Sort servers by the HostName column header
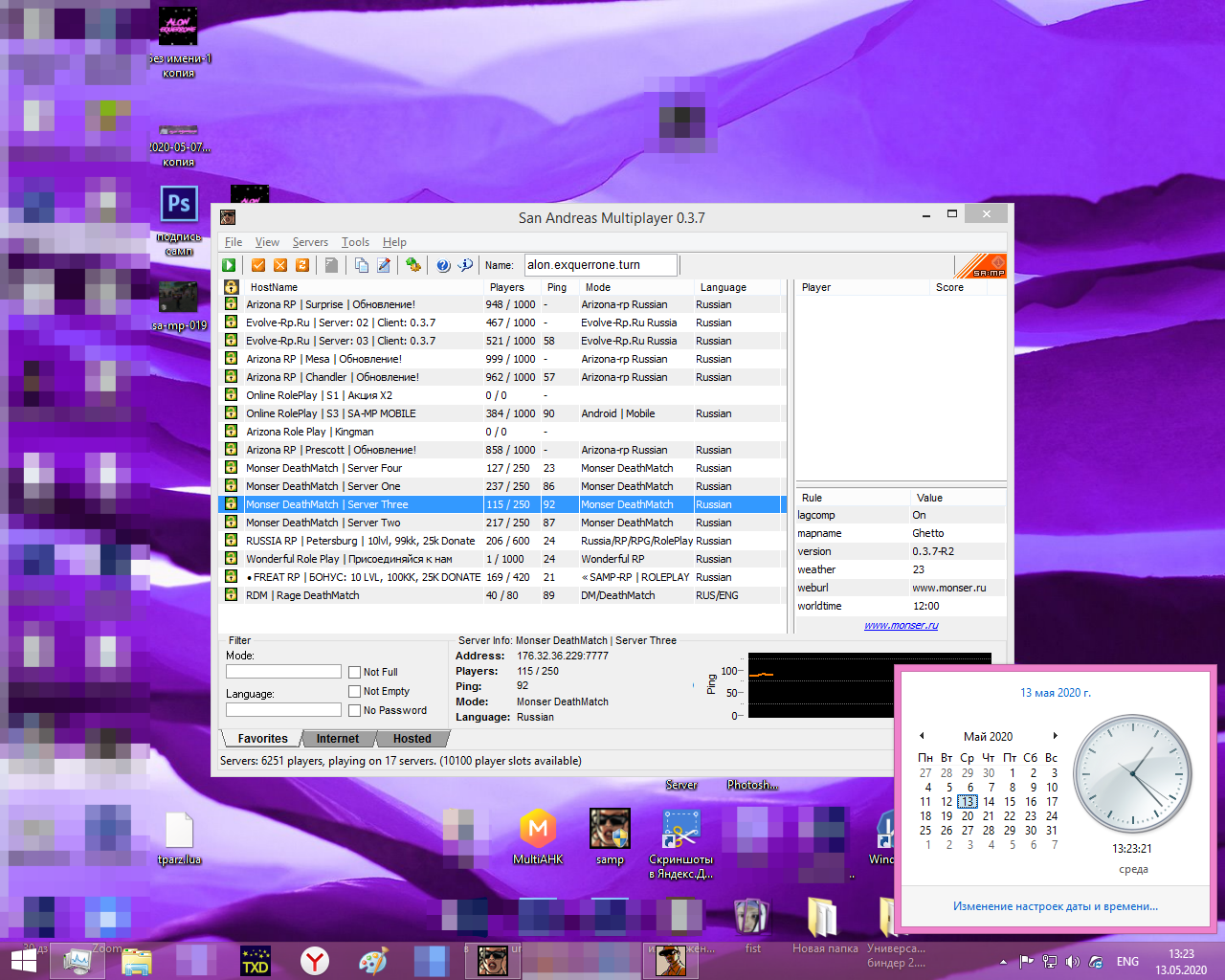This screenshot has height=980, width=1225. 364,287
